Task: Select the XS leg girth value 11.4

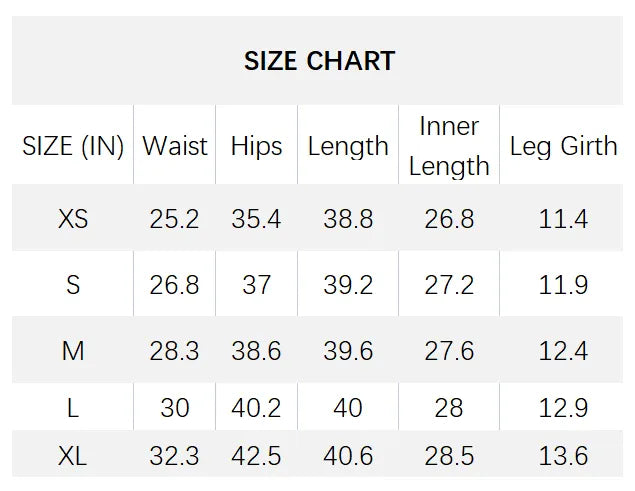Action: point(563,218)
